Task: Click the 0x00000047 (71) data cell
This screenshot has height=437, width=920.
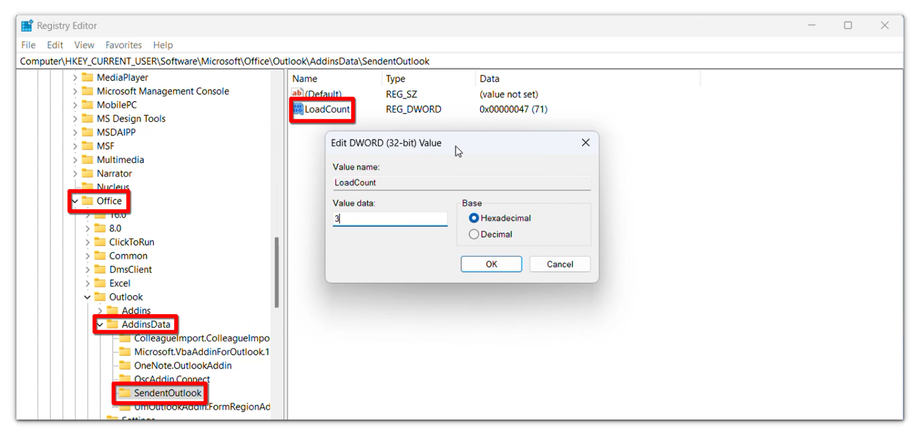Action: click(513, 109)
